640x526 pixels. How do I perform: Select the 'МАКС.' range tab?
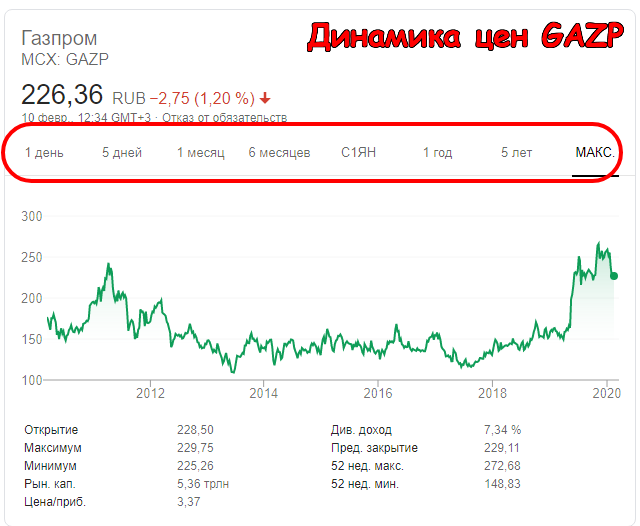coord(595,153)
